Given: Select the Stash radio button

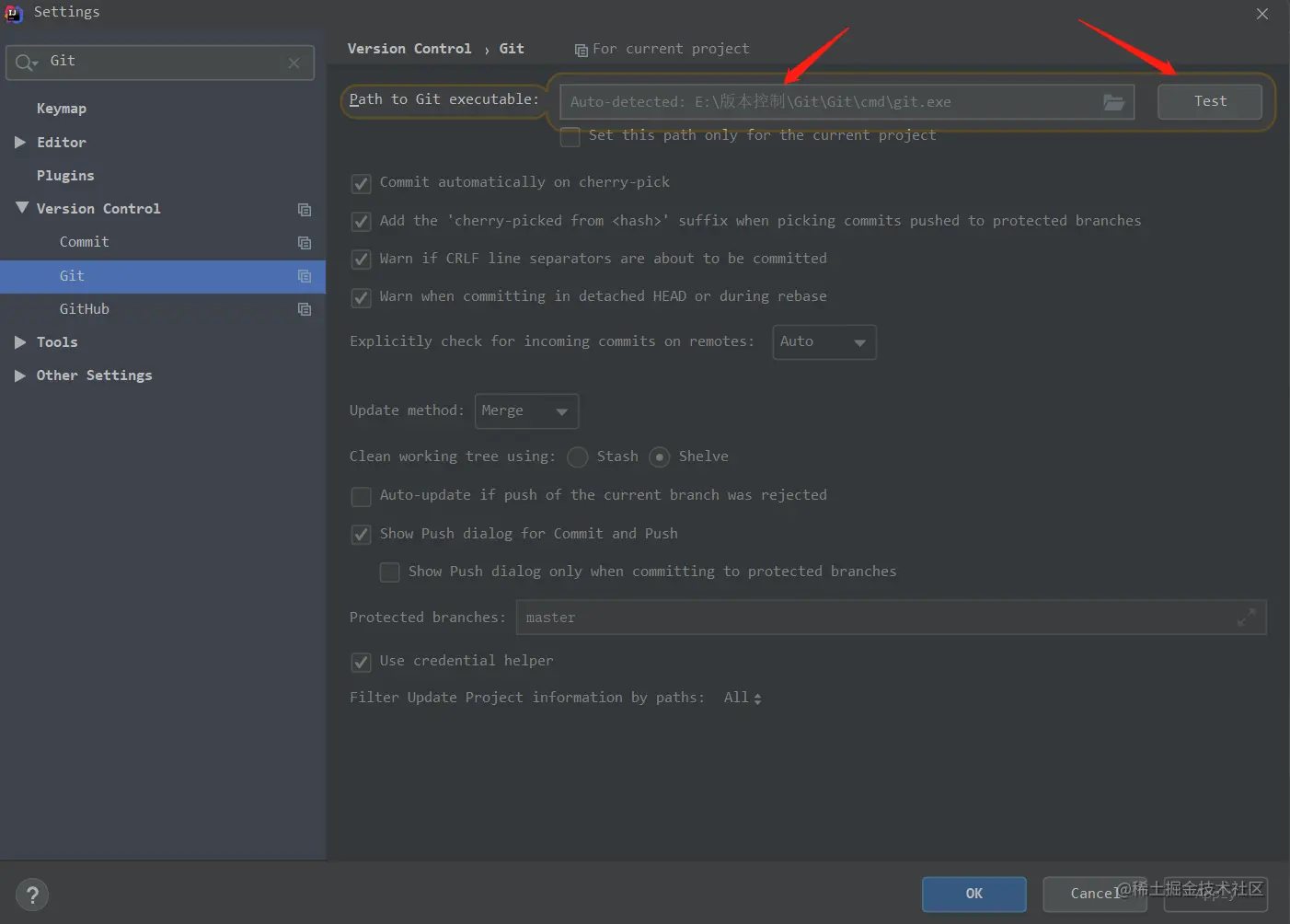Looking at the screenshot, I should [x=578, y=457].
